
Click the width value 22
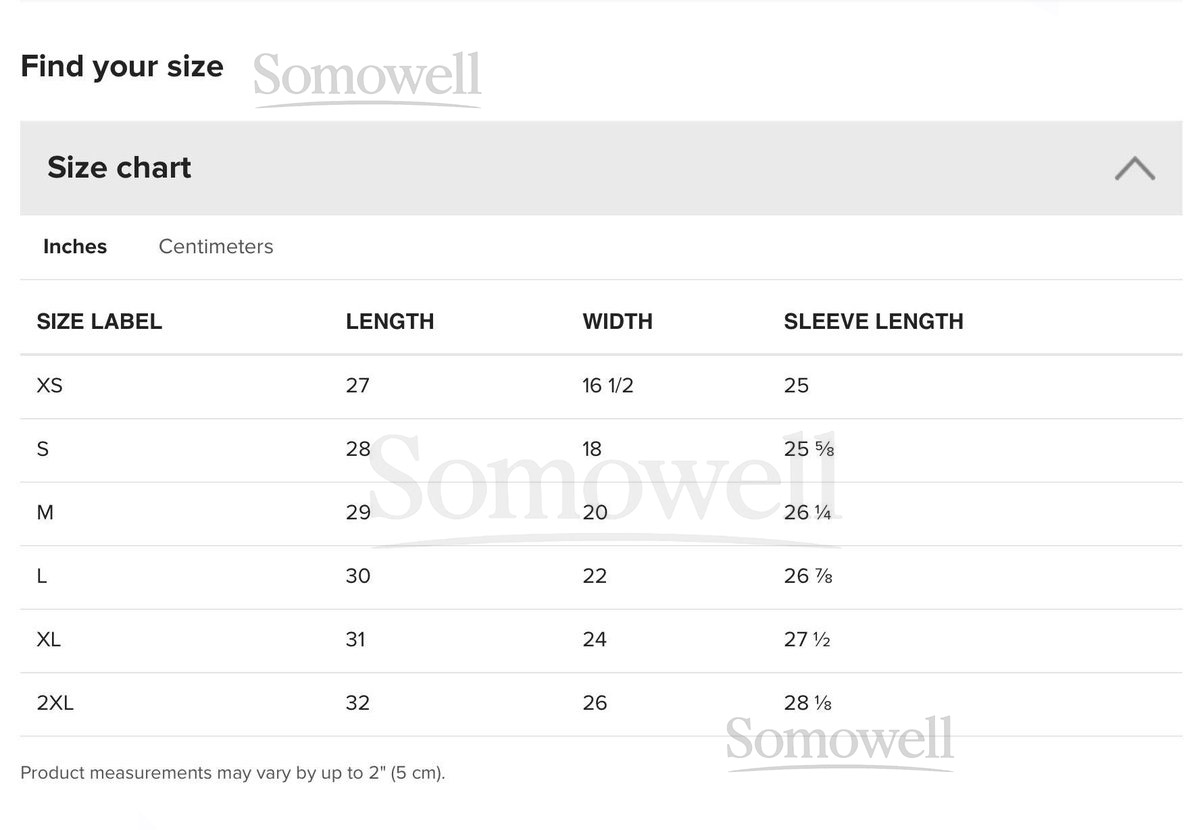point(595,576)
